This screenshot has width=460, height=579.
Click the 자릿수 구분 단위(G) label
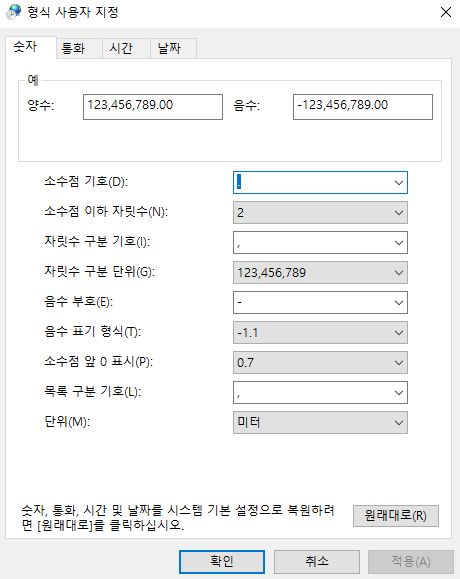(x=100, y=272)
